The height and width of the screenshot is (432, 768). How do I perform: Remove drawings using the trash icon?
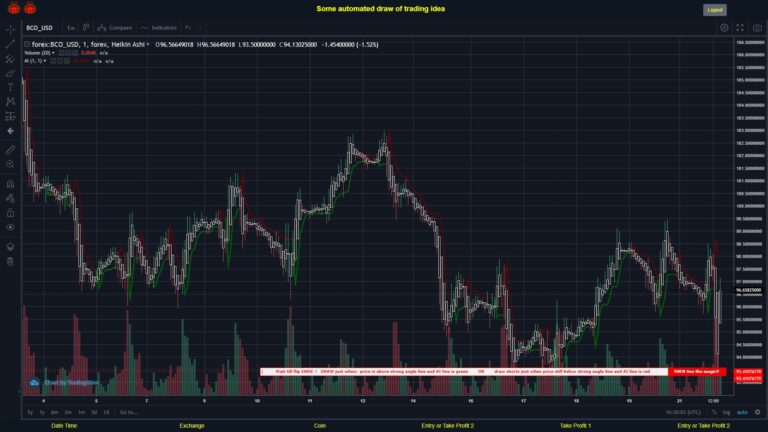point(10,261)
